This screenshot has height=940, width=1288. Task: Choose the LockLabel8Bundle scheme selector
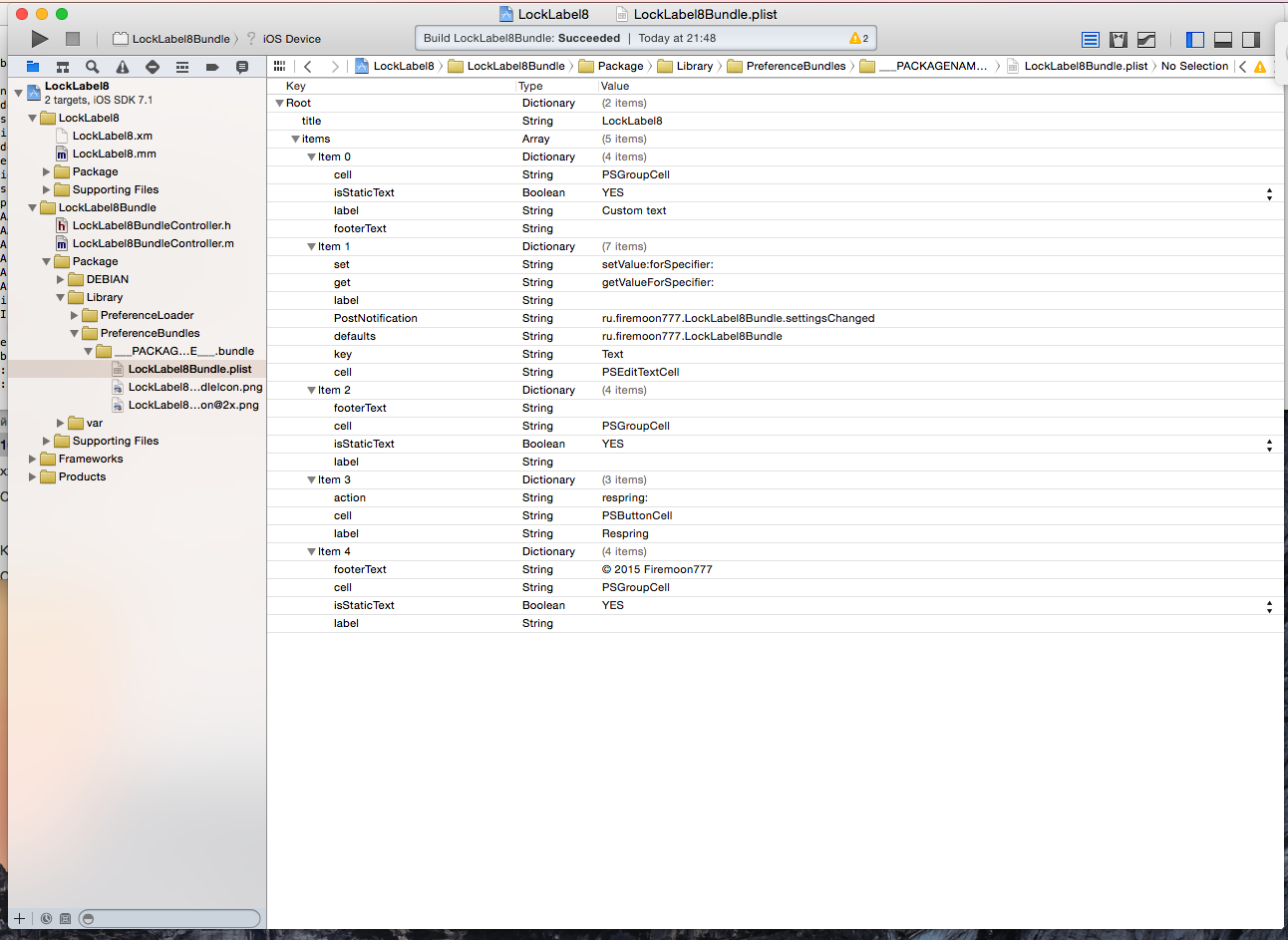click(171, 39)
